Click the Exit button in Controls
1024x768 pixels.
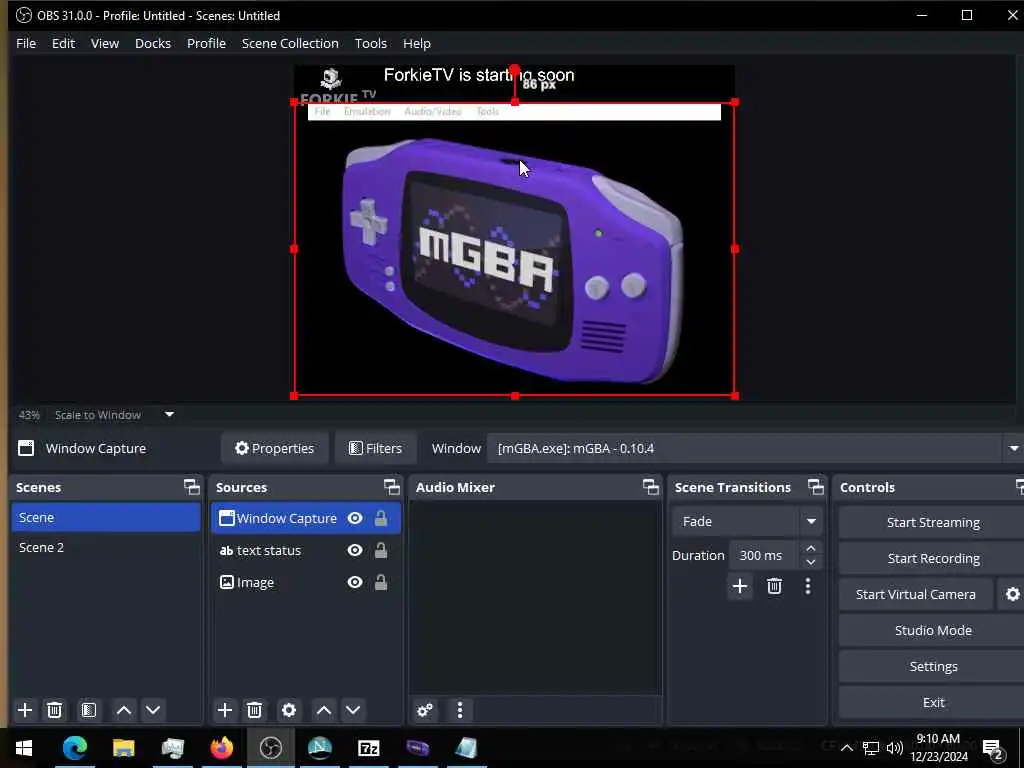[x=933, y=702]
